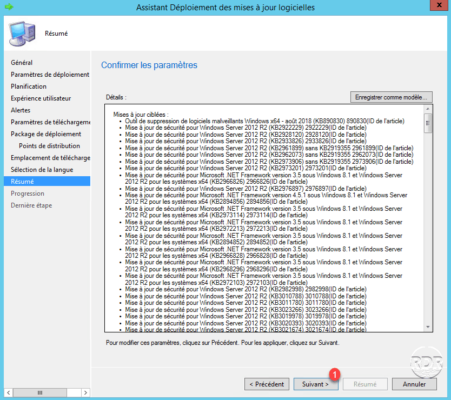Viewport: 451px width, 400px height.
Task: Click the KB2928120 security update line
Action: 246,134
